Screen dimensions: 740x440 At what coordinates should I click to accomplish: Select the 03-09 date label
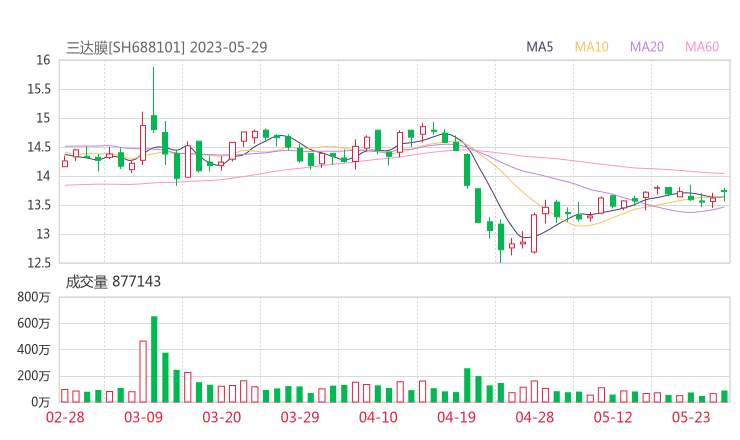[x=143, y=417]
